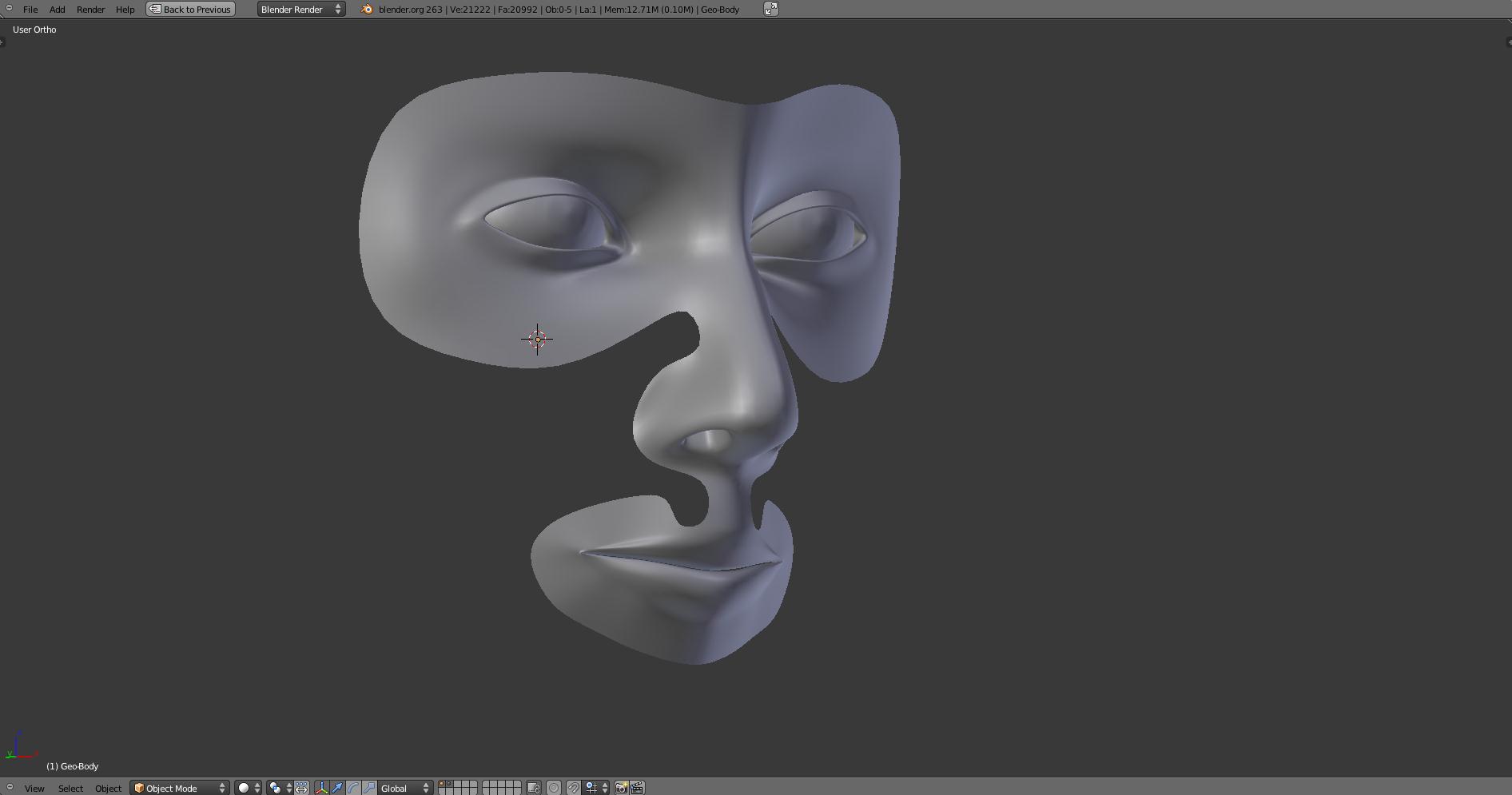Open the Render menu
Screen dimensions: 1512x795
90,10
